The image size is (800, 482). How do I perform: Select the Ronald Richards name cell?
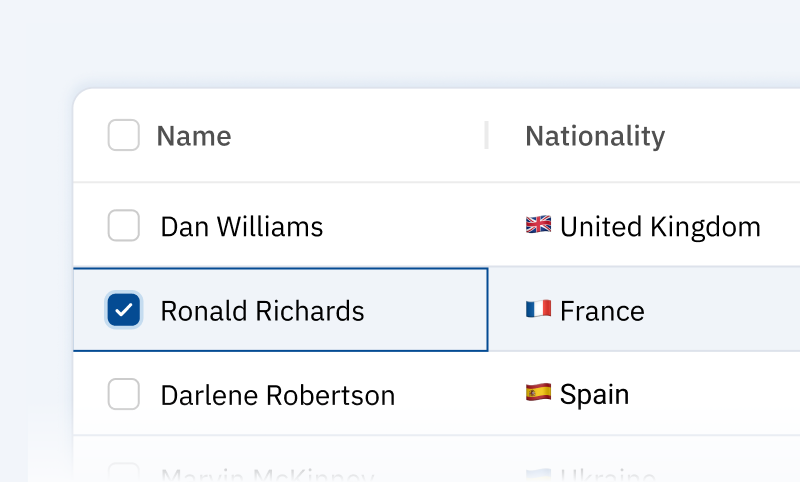coord(262,311)
